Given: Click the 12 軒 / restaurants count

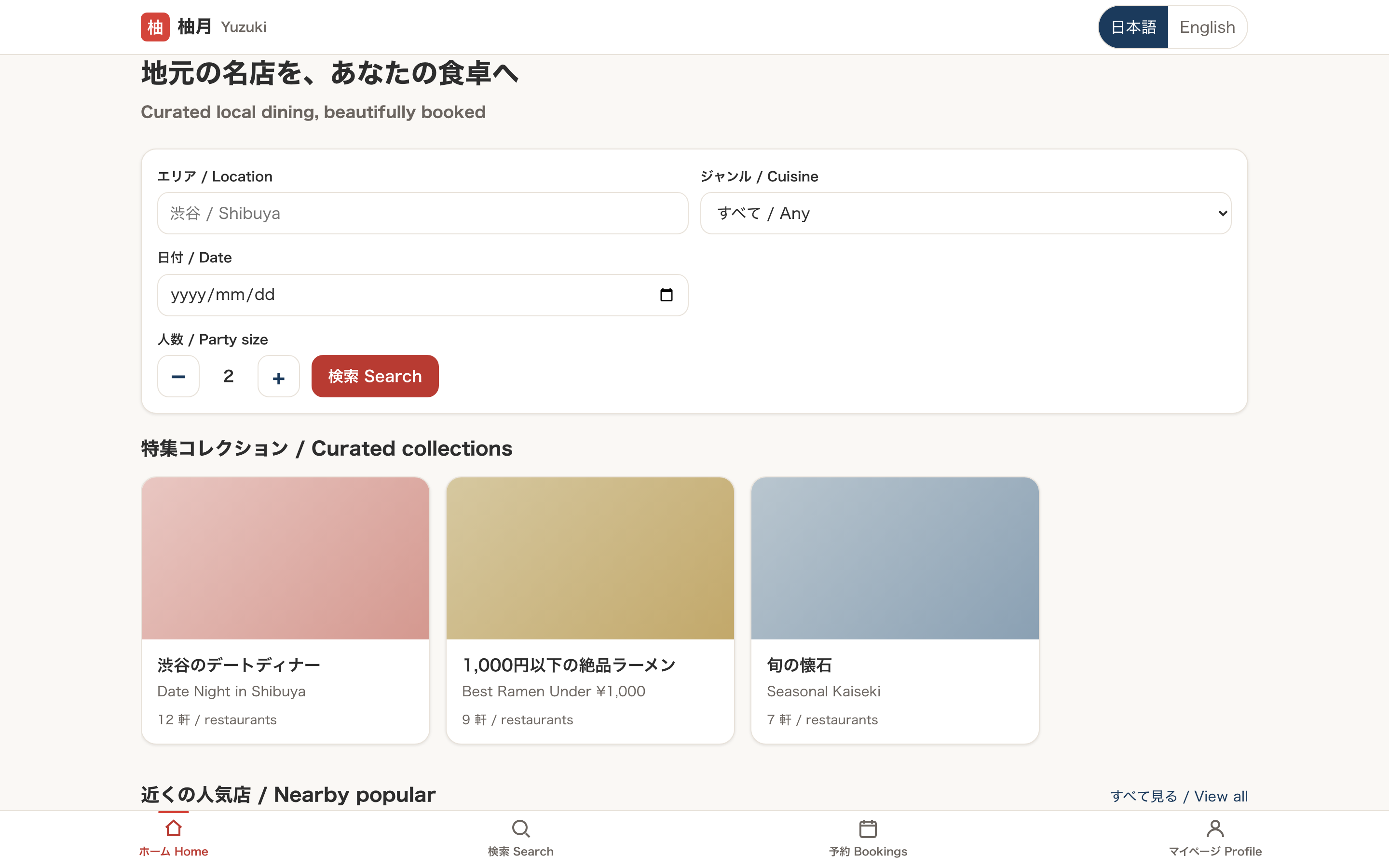Looking at the screenshot, I should [217, 720].
